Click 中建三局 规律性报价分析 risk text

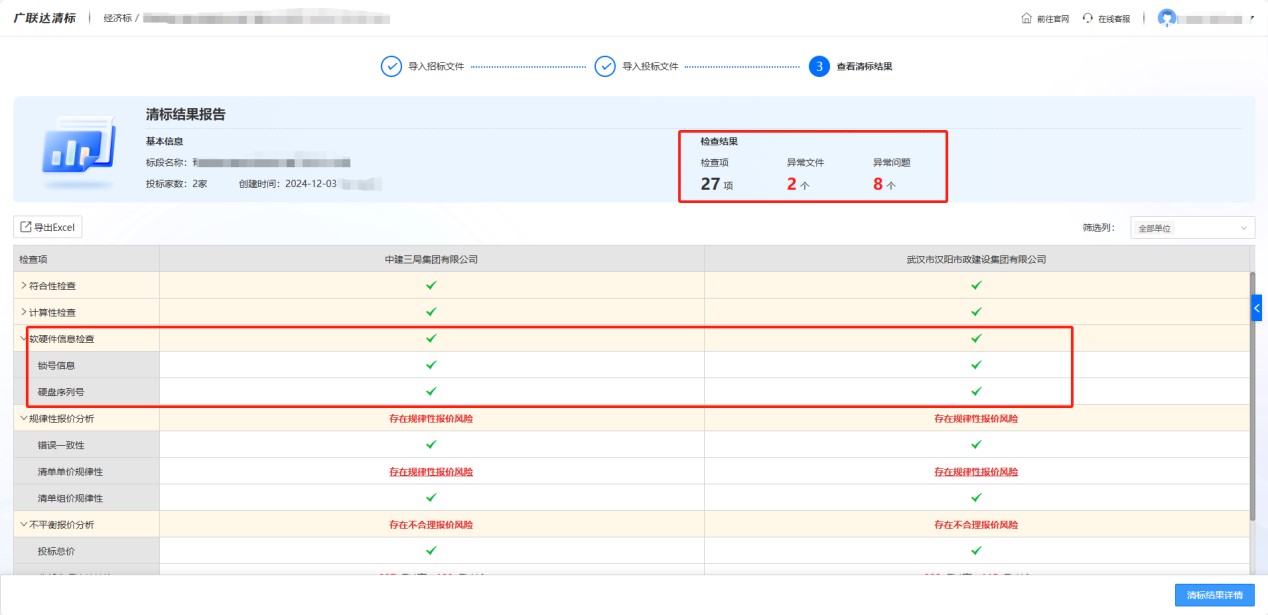(x=431, y=418)
